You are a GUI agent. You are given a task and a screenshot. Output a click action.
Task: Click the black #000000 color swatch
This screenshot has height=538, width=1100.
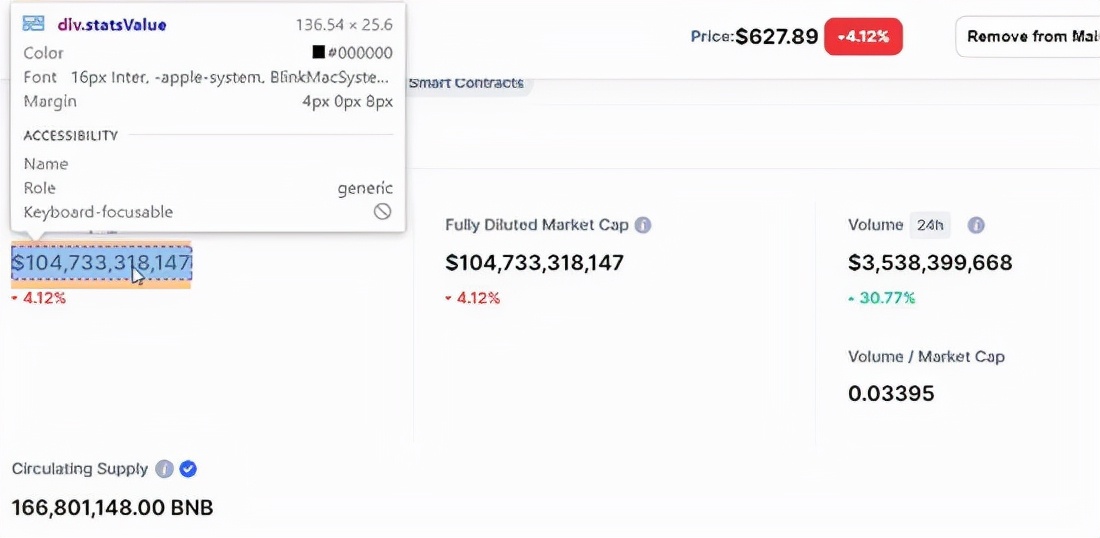point(318,52)
